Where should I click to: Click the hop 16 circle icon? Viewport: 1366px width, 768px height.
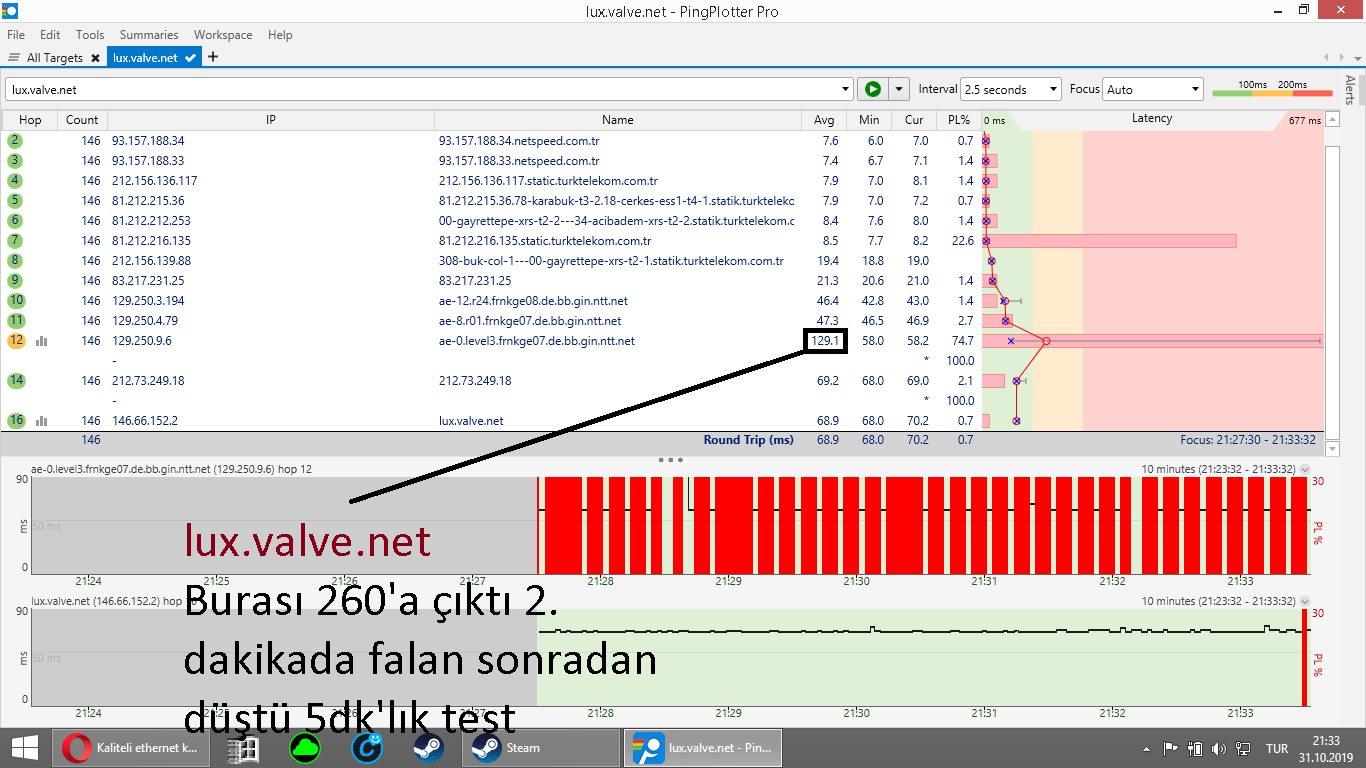pos(15,421)
